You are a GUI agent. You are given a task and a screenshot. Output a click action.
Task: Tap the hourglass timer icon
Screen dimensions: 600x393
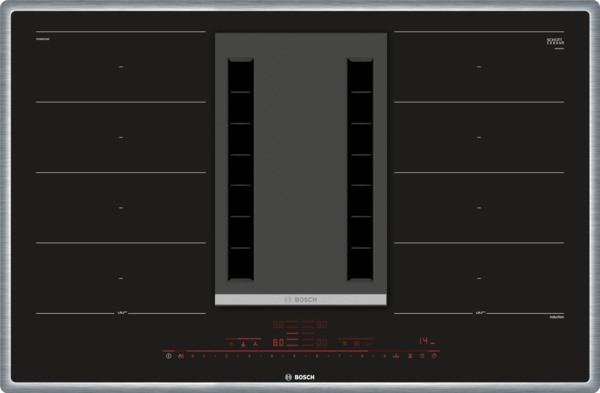point(410,356)
